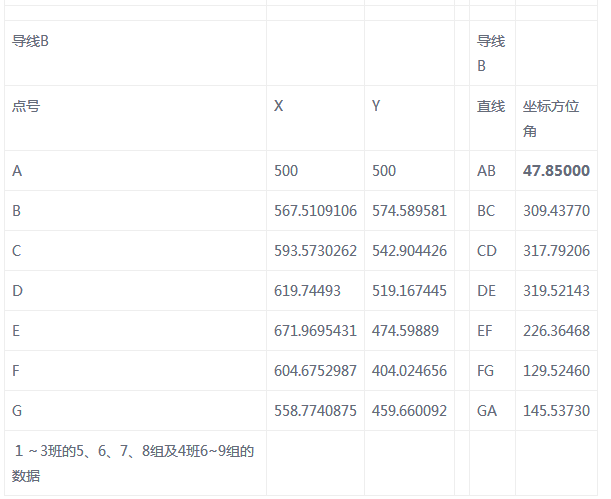Select the bold azimuth value 47.85000
The image size is (611, 499).
pyautogui.click(x=556, y=171)
